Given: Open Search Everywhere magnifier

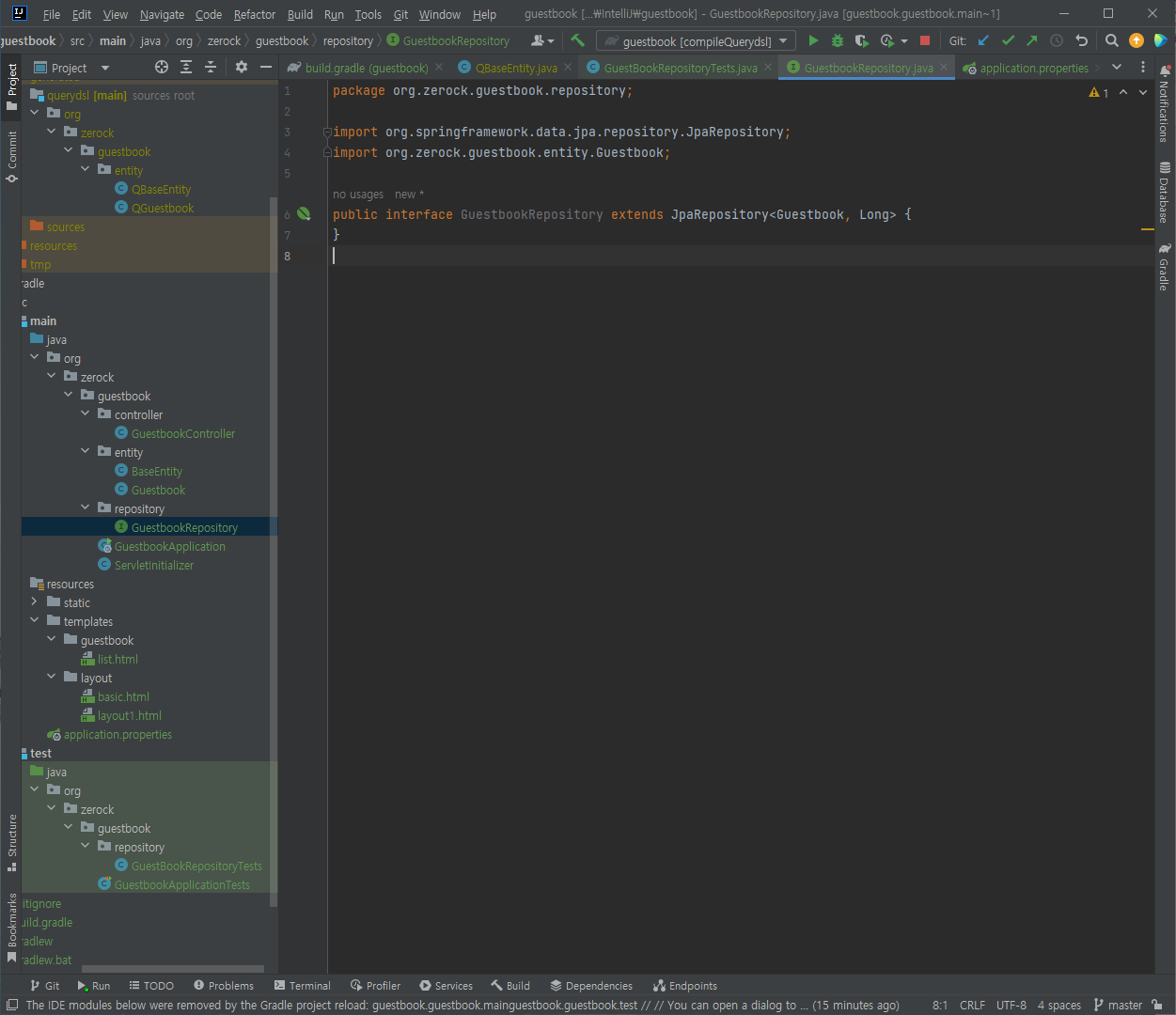Looking at the screenshot, I should coord(1112,40).
